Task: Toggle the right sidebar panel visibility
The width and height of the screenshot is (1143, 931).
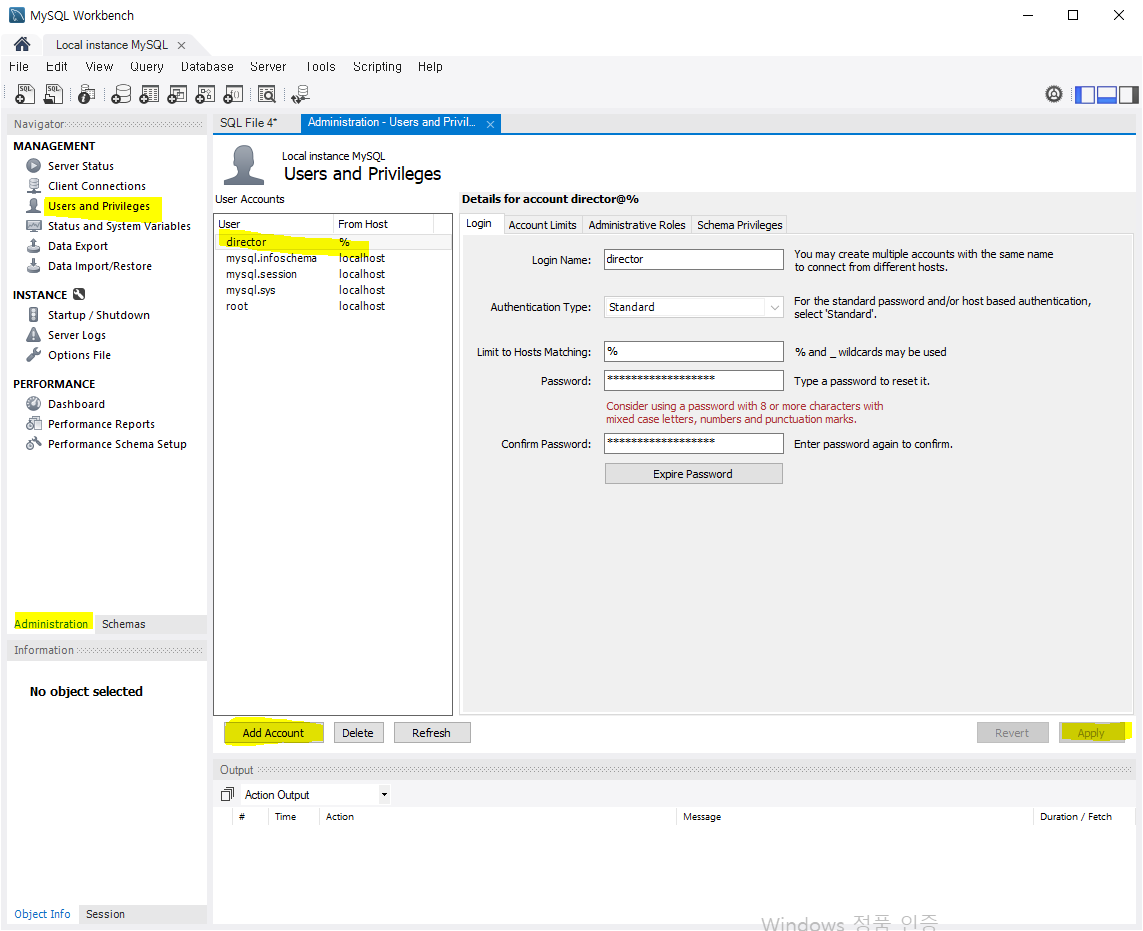Action: pyautogui.click(x=1128, y=94)
